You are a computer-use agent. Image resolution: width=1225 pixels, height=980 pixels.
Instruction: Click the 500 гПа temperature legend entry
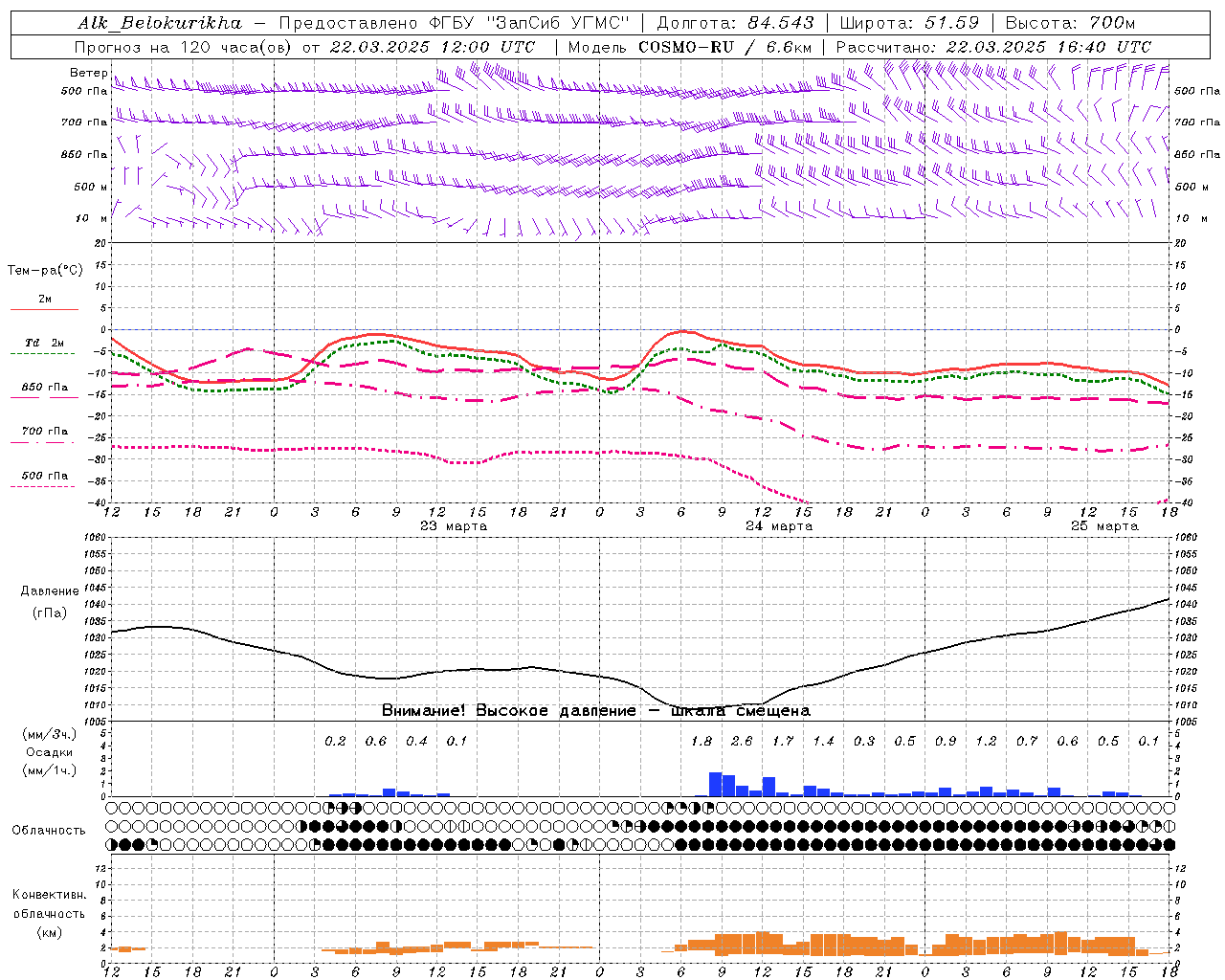point(45,476)
